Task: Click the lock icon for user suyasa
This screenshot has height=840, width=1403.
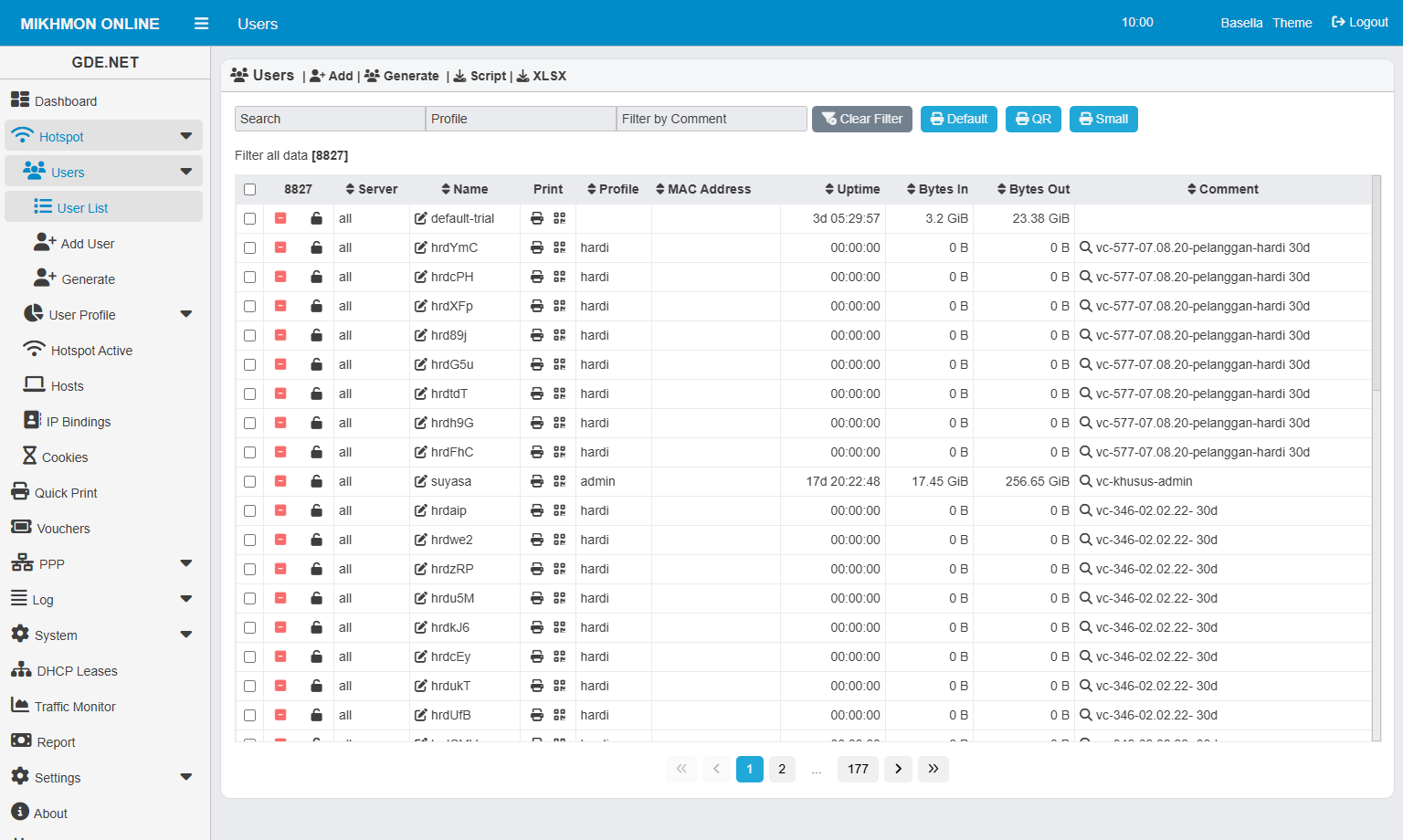Action: [x=316, y=481]
